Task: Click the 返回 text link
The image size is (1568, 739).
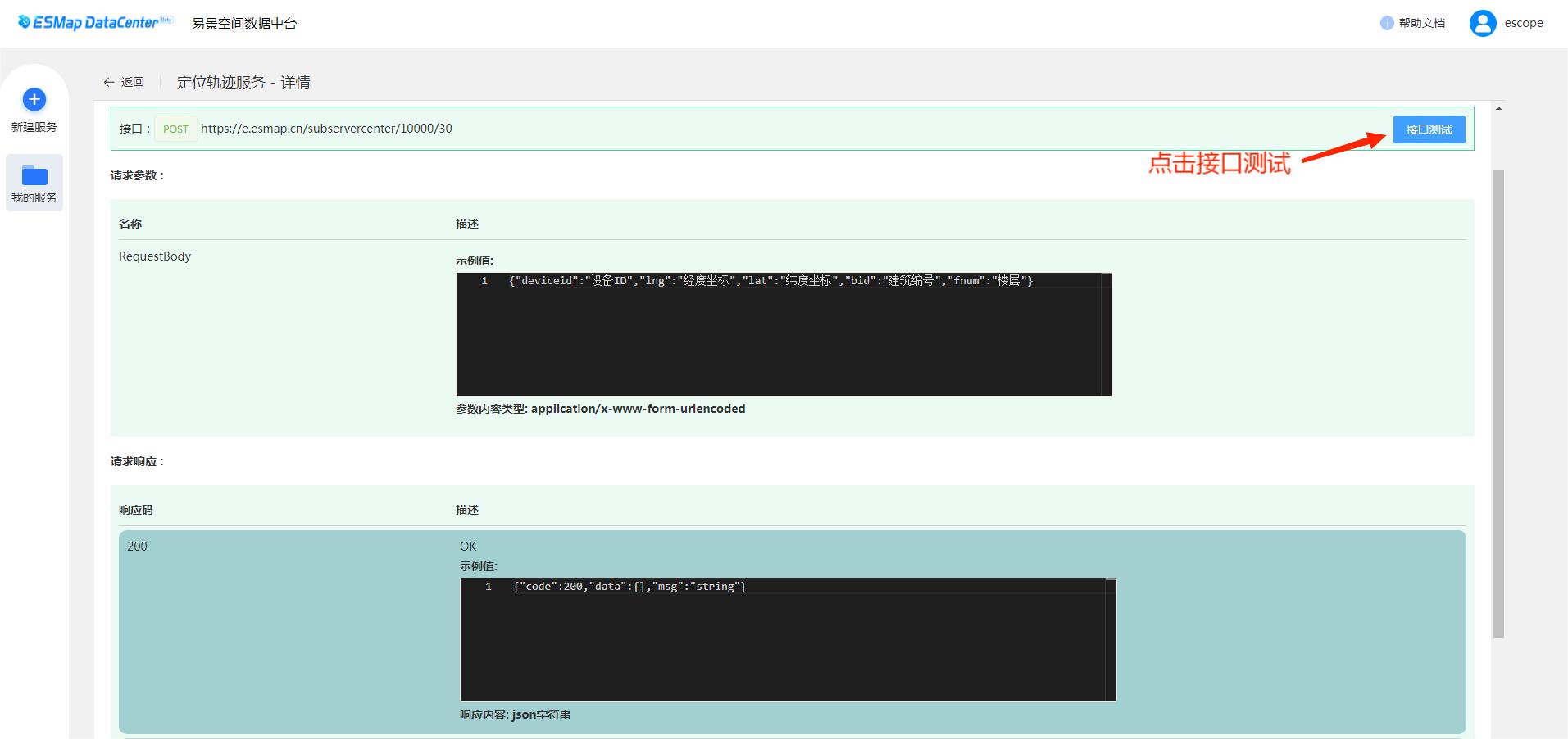Action: 133,82
